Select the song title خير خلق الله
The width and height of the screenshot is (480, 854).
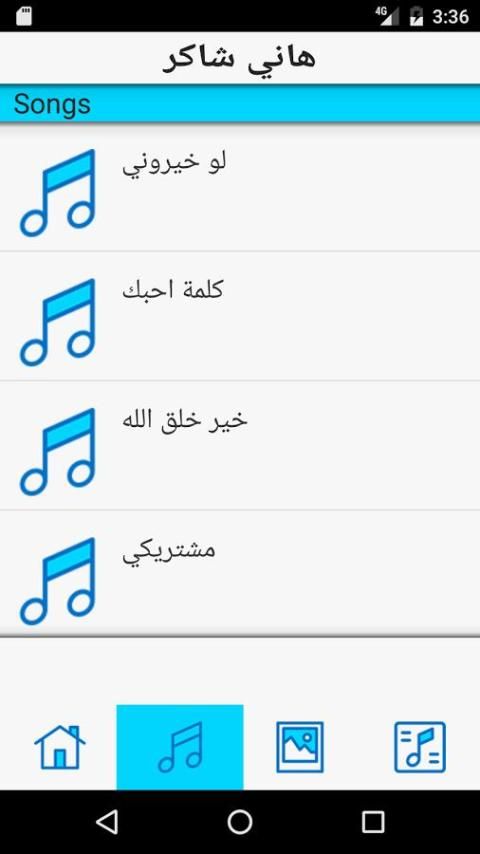click(185, 420)
